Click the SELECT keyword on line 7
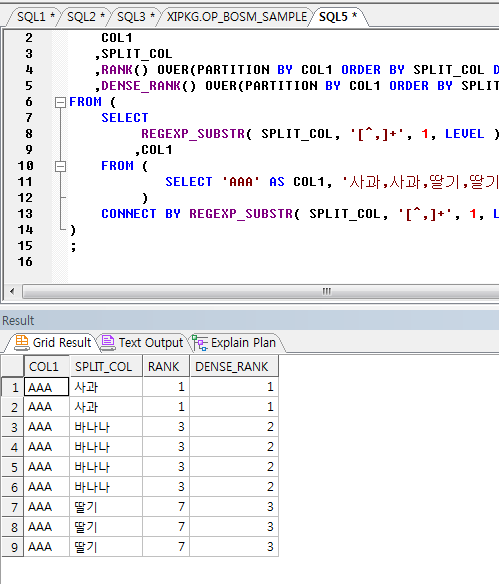The height and width of the screenshot is (584, 499). [x=125, y=118]
